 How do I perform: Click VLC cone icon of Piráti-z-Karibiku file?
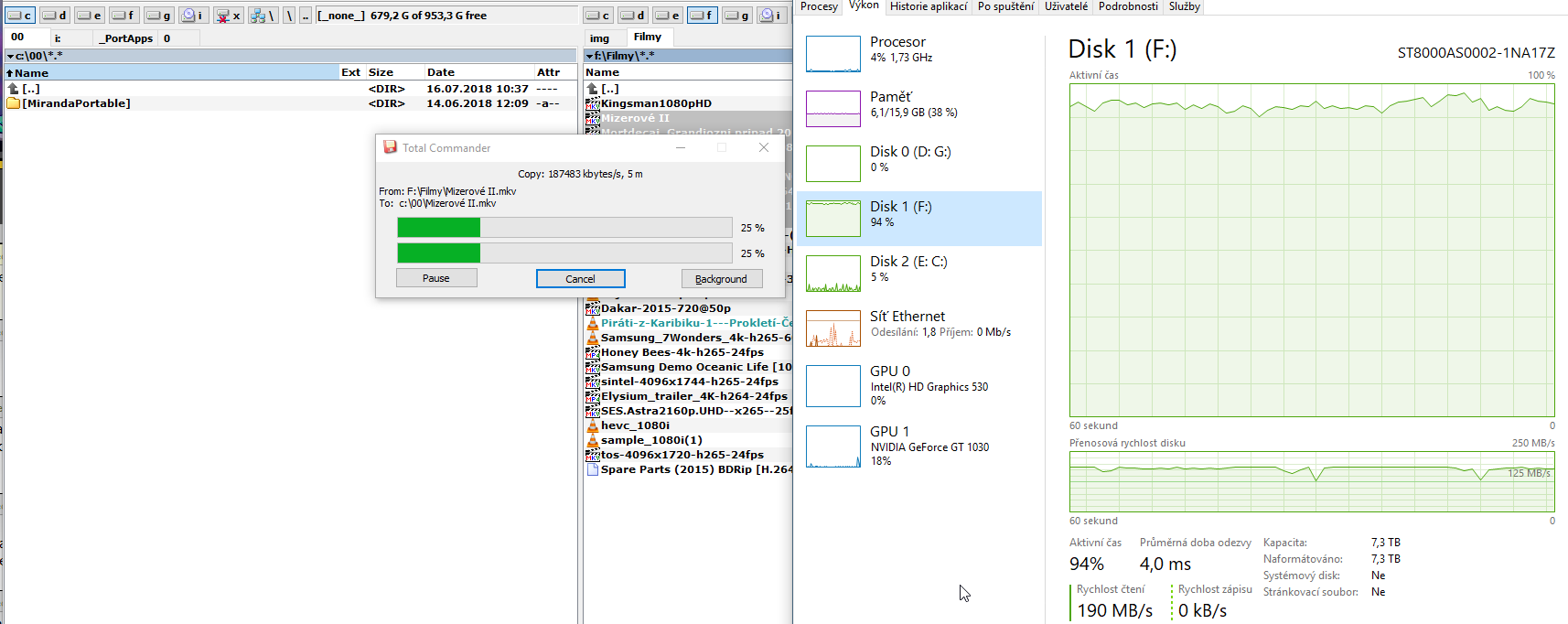[592, 323]
